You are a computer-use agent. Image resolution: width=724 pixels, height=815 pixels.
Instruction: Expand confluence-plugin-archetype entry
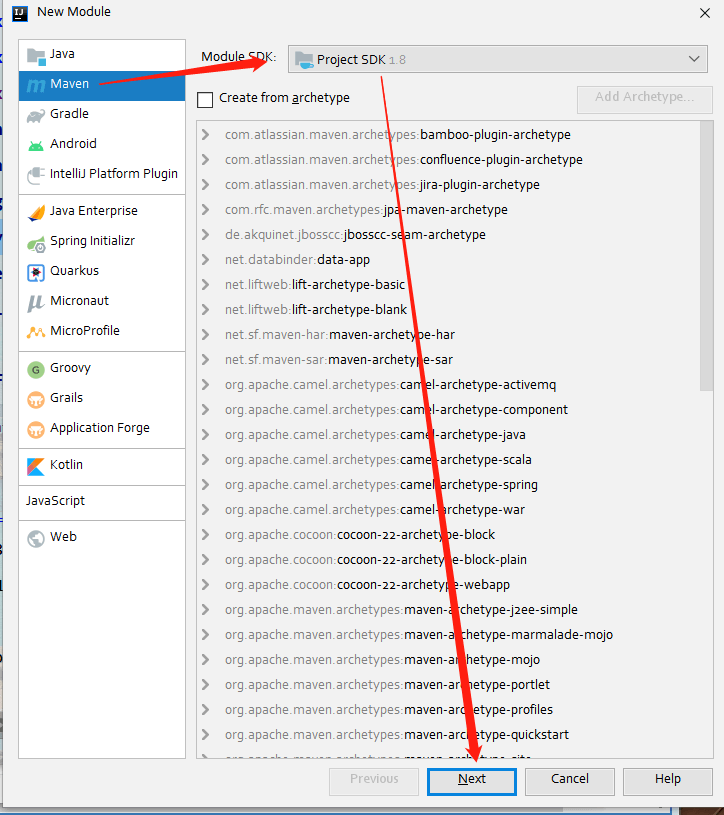205,160
